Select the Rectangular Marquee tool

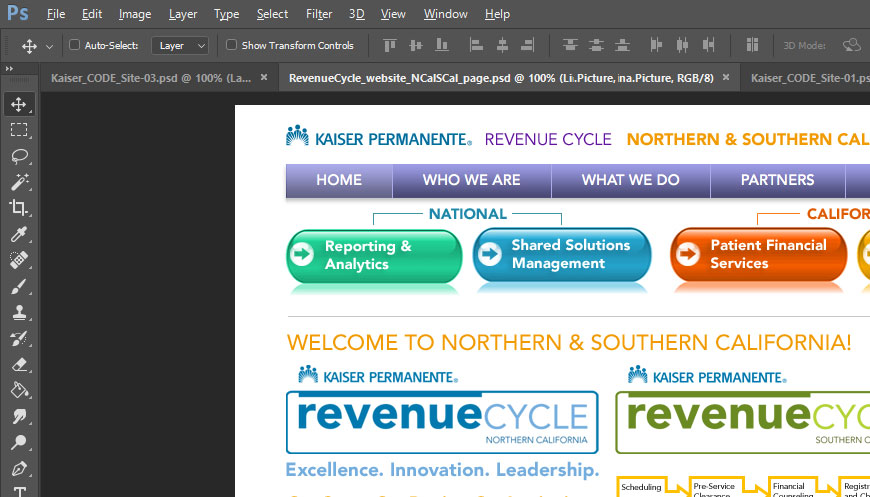pyautogui.click(x=19, y=130)
